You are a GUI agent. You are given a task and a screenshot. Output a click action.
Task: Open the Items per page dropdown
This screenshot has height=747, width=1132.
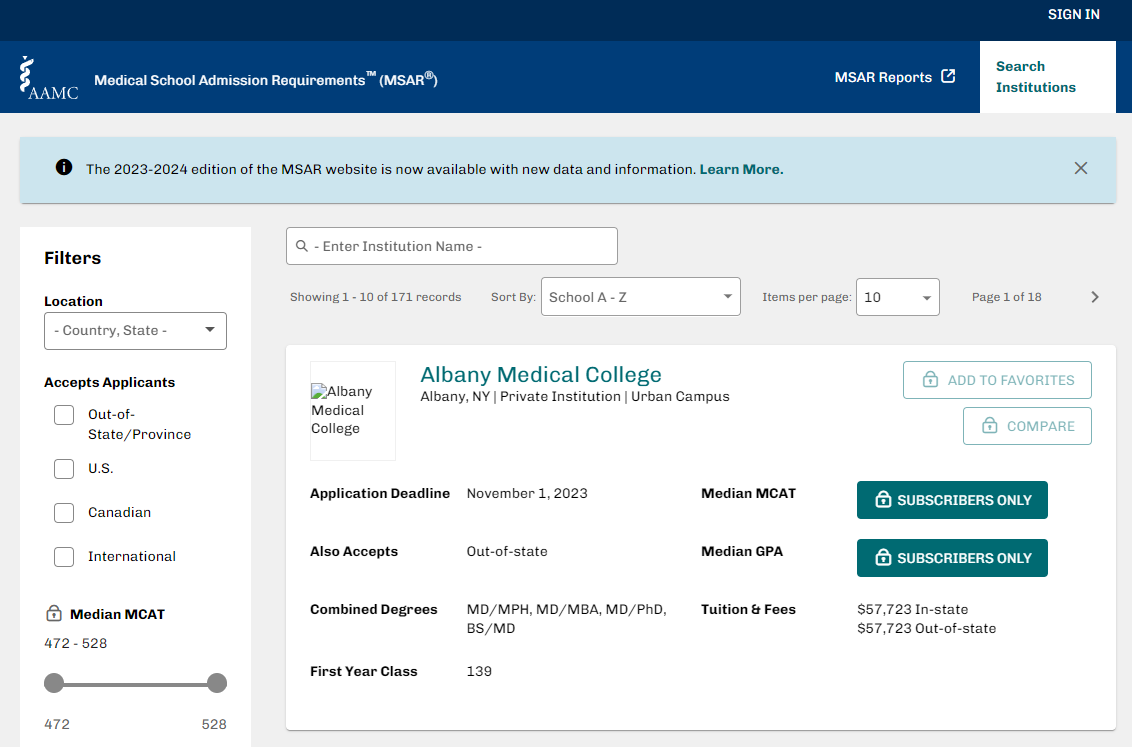click(897, 297)
